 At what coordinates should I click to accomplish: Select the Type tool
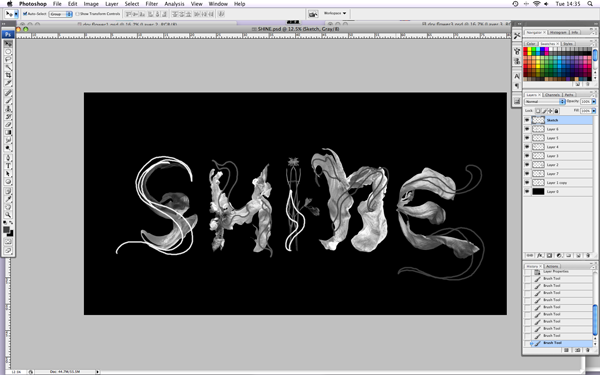pos(8,166)
